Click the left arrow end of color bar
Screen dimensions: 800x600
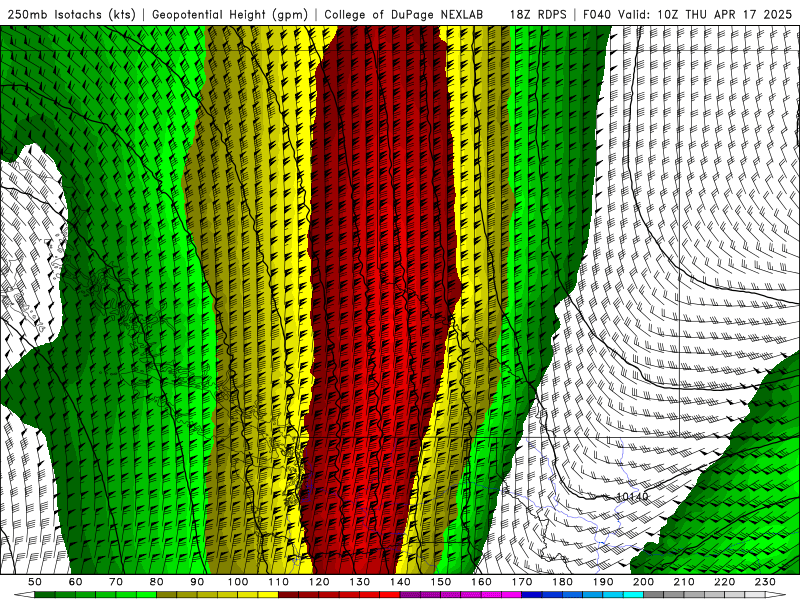pos(24,595)
